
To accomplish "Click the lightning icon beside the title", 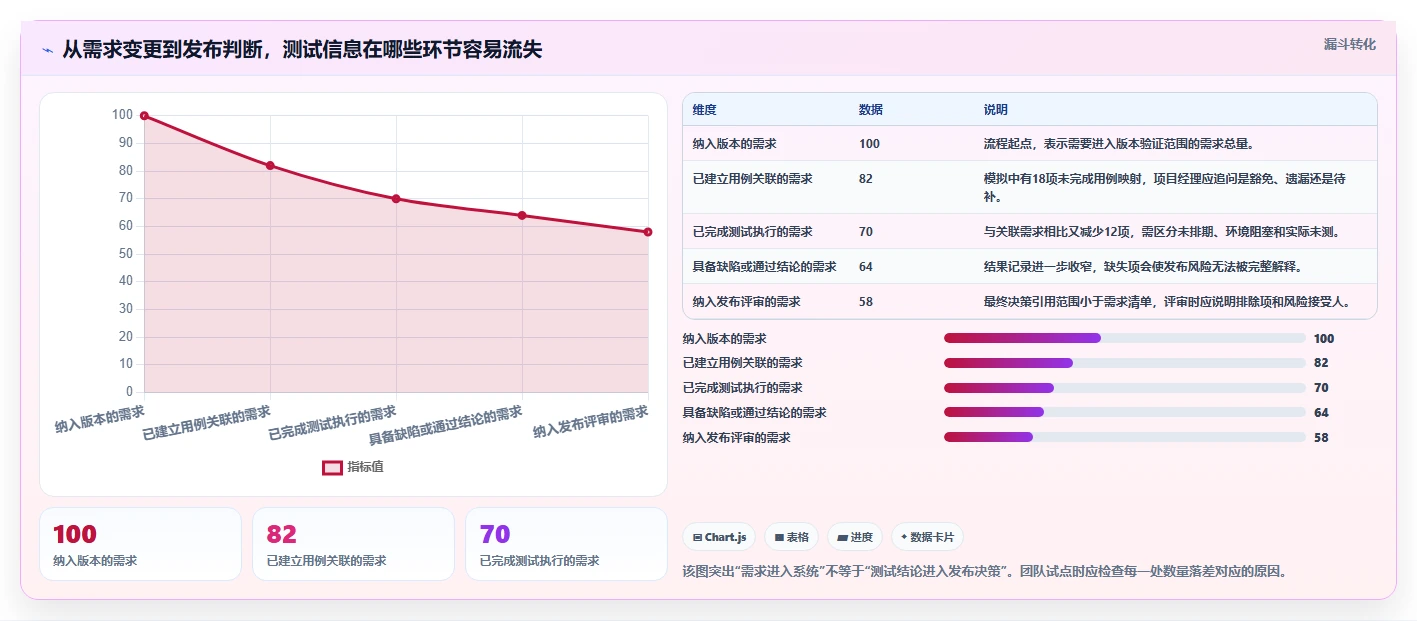I will pyautogui.click(x=47, y=49).
